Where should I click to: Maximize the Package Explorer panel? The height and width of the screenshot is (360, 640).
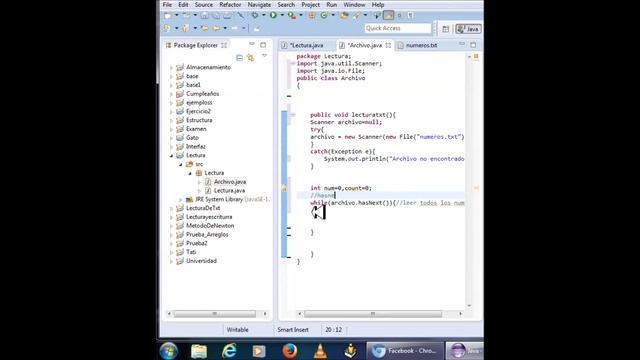tap(263, 44)
